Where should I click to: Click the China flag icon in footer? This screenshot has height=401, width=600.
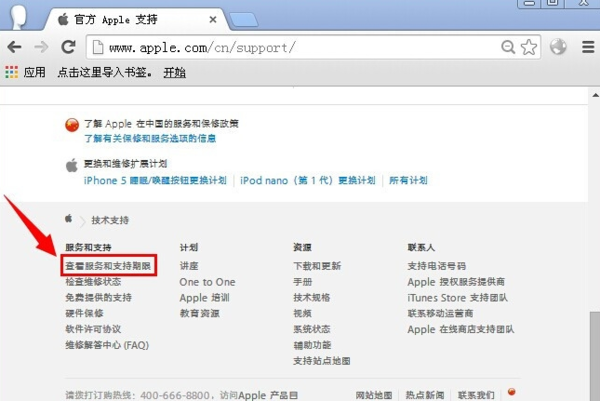click(512, 392)
